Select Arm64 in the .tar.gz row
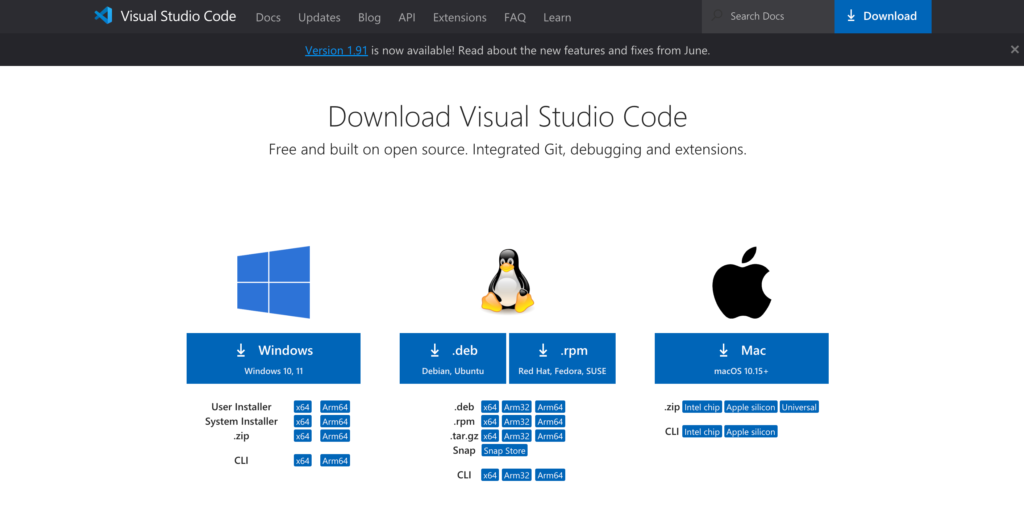Viewport: 1024px width, 511px height. click(x=550, y=436)
